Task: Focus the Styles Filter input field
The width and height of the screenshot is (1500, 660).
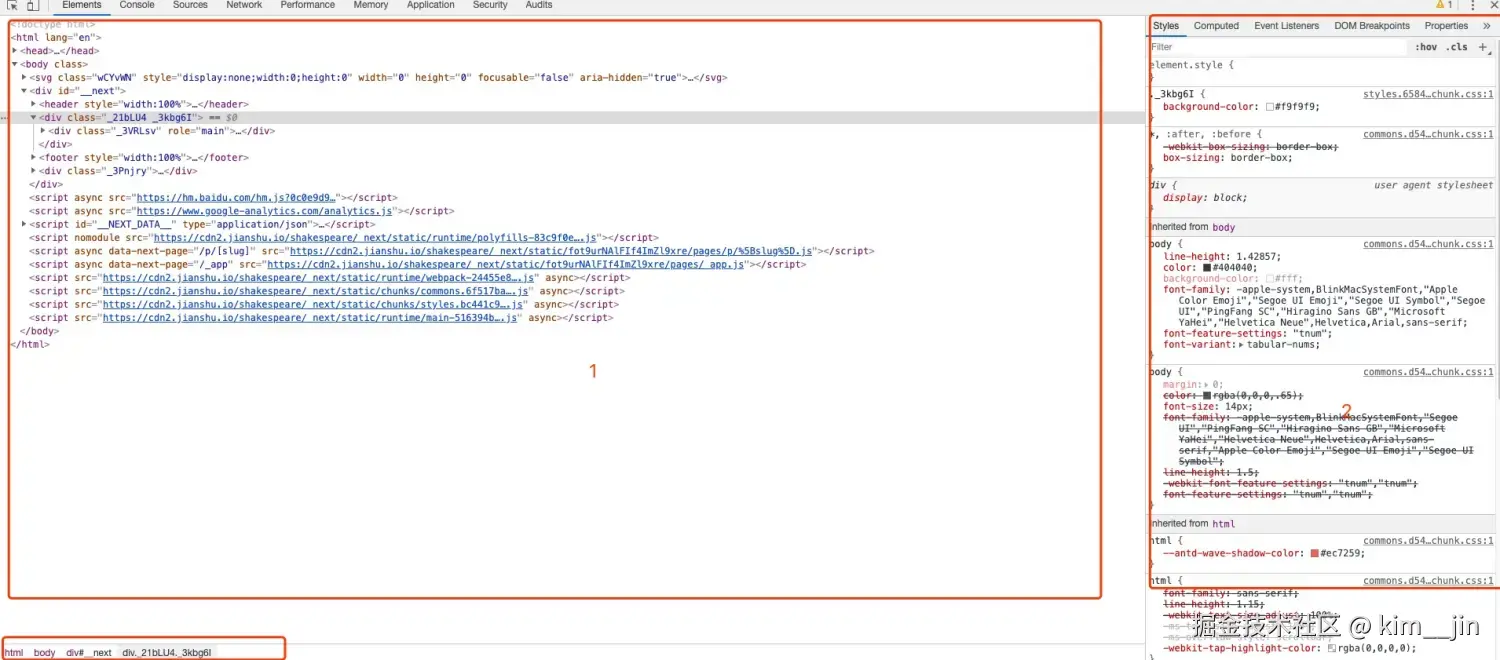Action: click(1278, 47)
